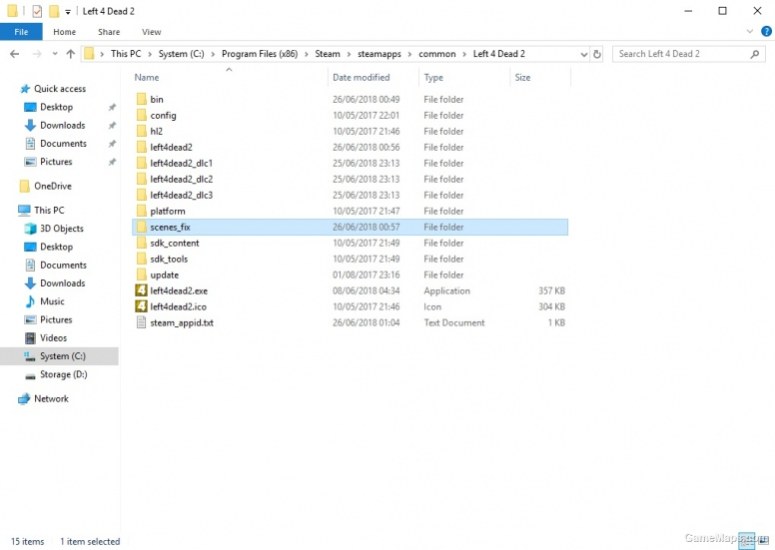
Task: Select the config folder row
Action: tap(350, 115)
